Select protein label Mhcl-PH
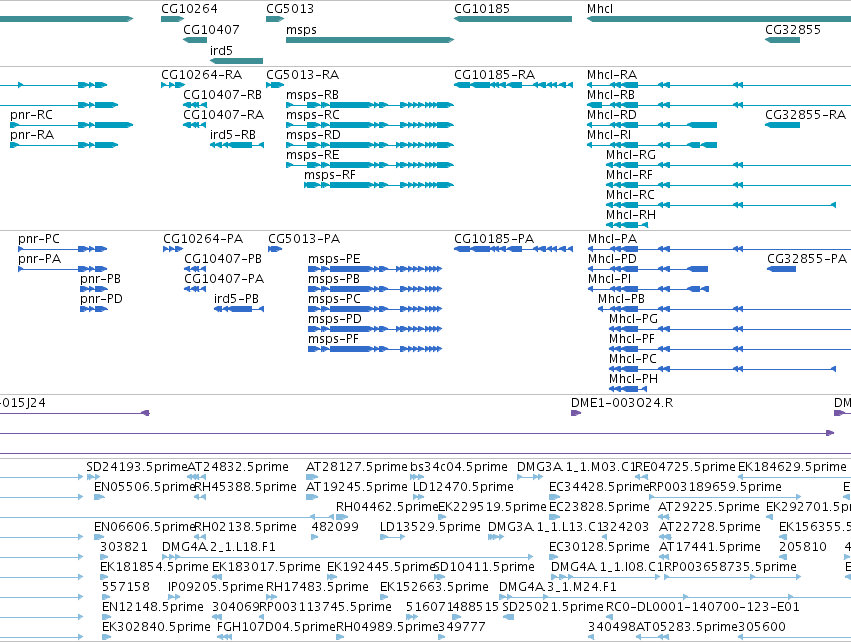 (x=633, y=379)
